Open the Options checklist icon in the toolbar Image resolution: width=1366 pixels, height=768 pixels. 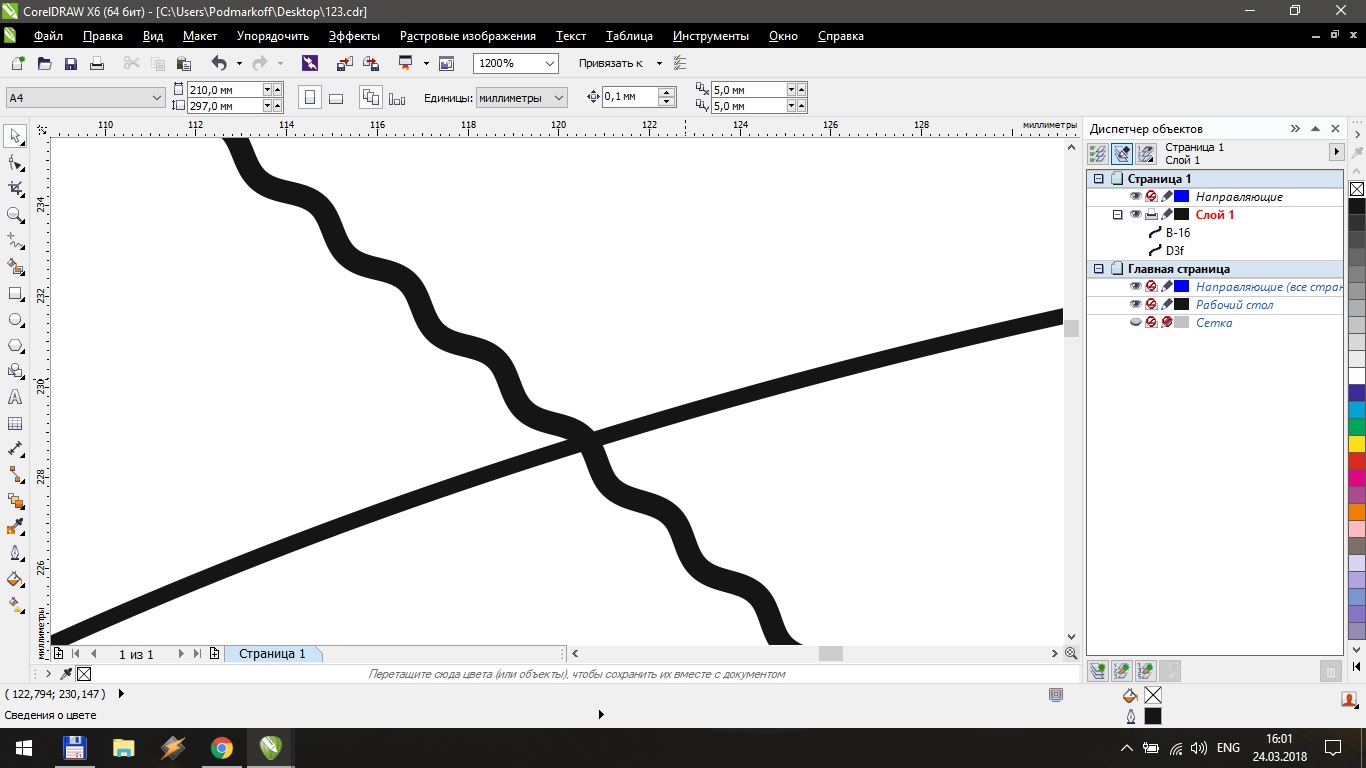tap(680, 63)
